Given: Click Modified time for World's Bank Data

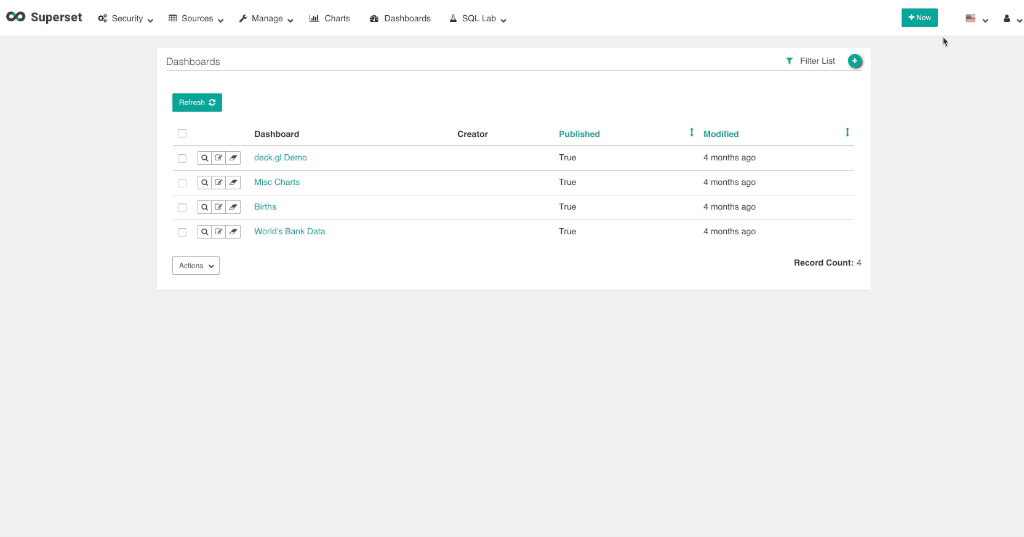Looking at the screenshot, I should coord(729,231).
